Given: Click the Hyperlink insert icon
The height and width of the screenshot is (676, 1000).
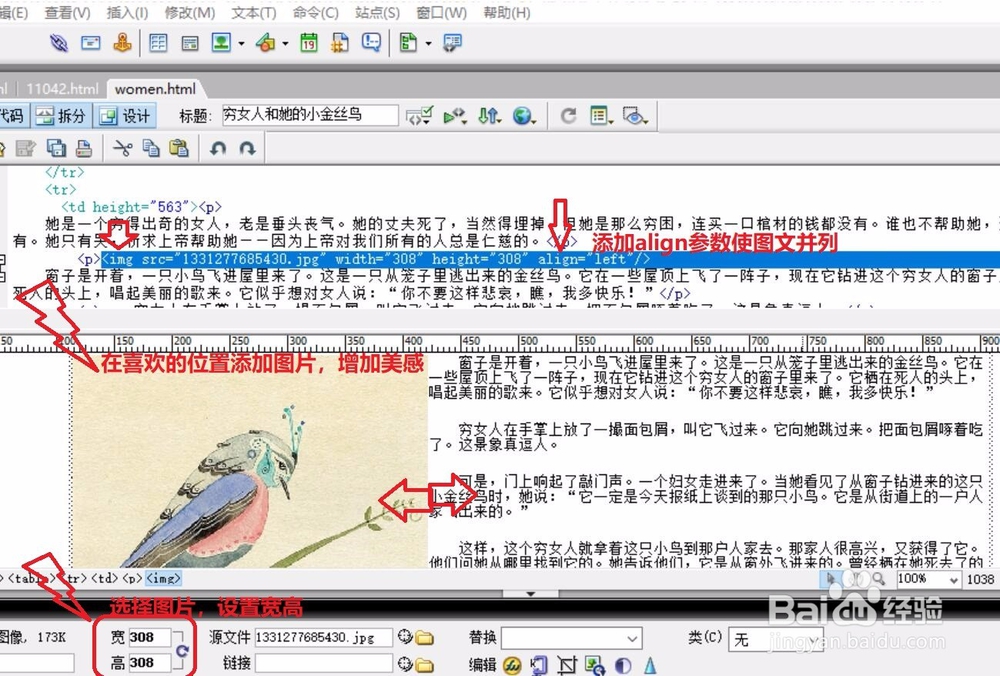Looking at the screenshot, I should click(59, 43).
